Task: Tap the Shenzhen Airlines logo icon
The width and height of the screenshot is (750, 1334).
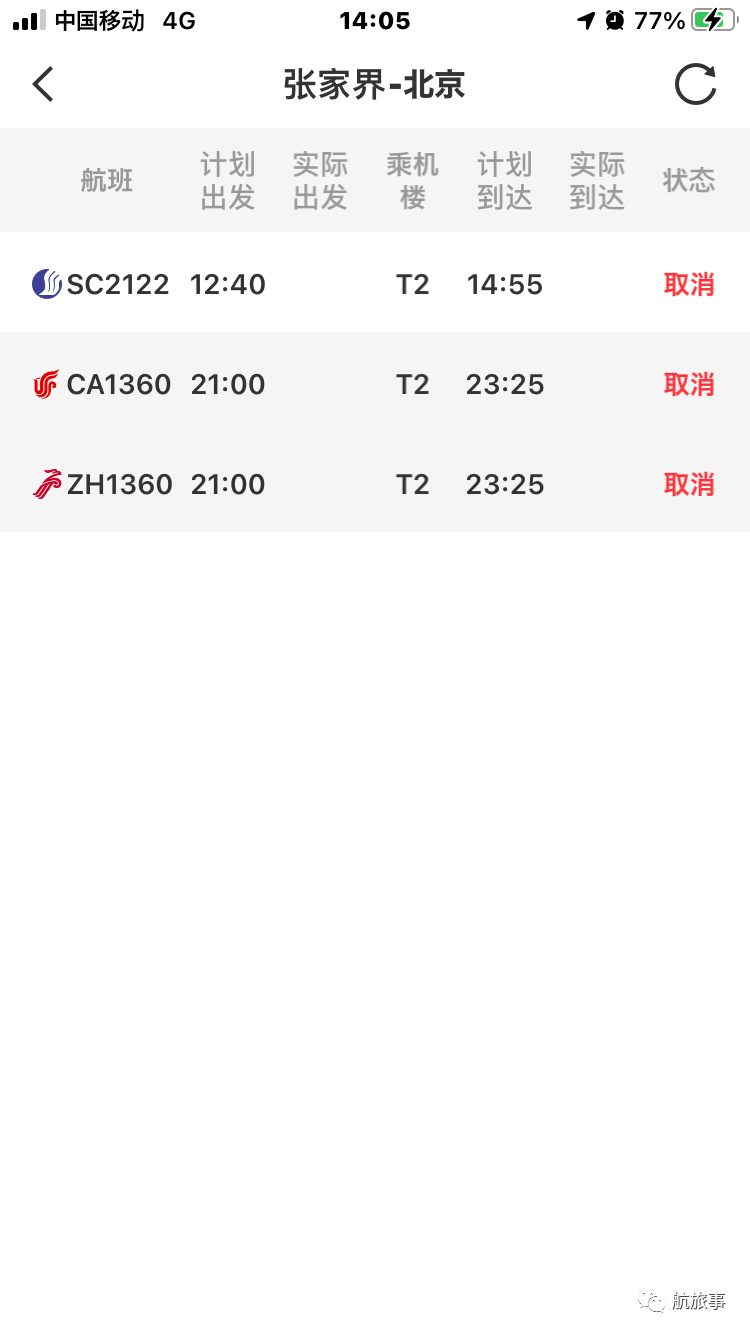Action: 46,484
